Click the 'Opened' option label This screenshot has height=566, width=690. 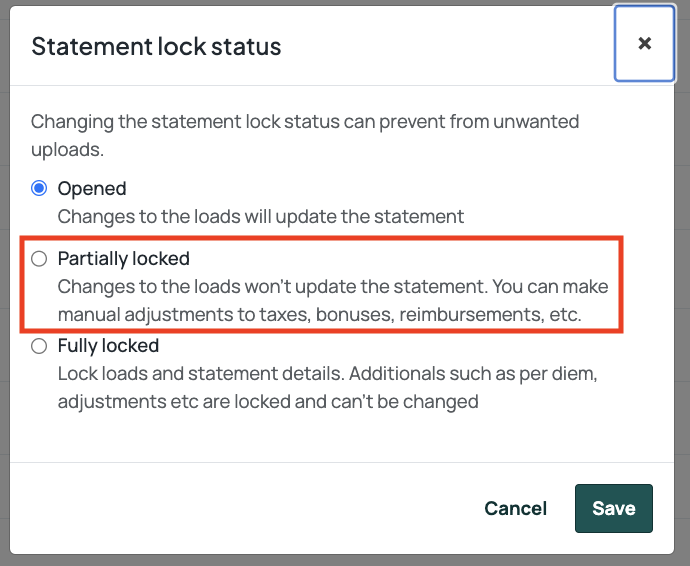click(x=92, y=188)
